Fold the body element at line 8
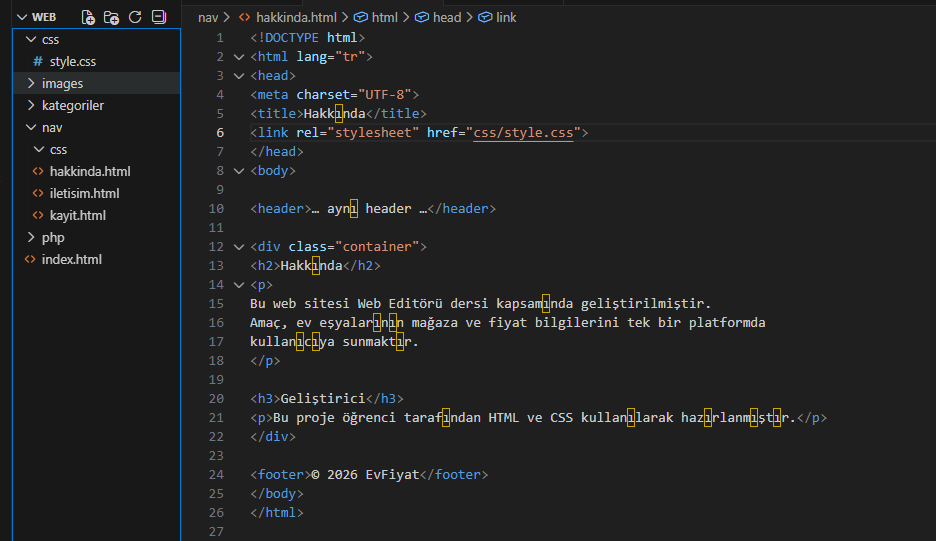The image size is (936, 541). (x=239, y=171)
